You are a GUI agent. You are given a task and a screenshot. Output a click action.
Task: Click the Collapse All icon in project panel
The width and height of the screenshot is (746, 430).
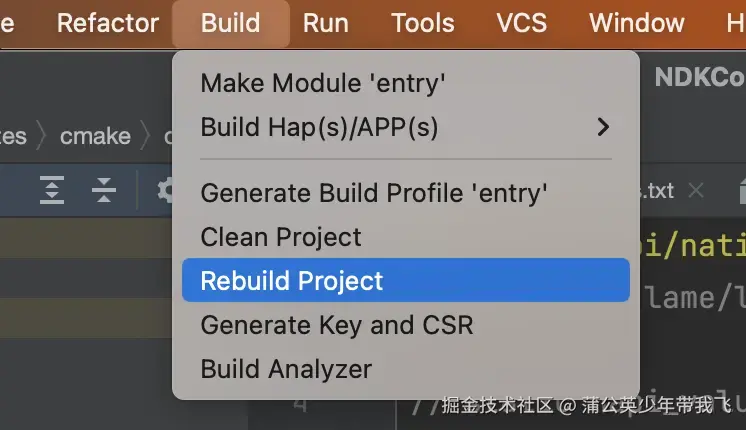pos(104,190)
